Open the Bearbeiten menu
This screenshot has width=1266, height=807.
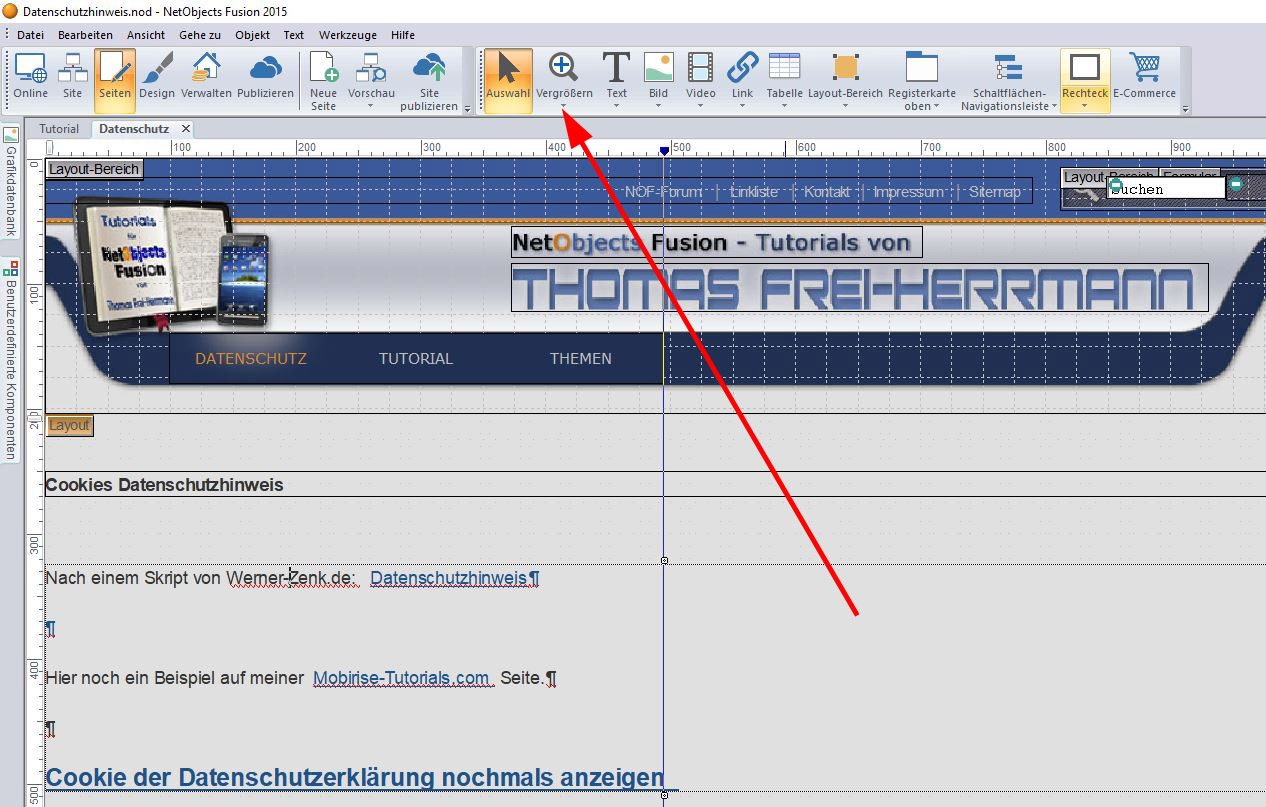point(84,35)
